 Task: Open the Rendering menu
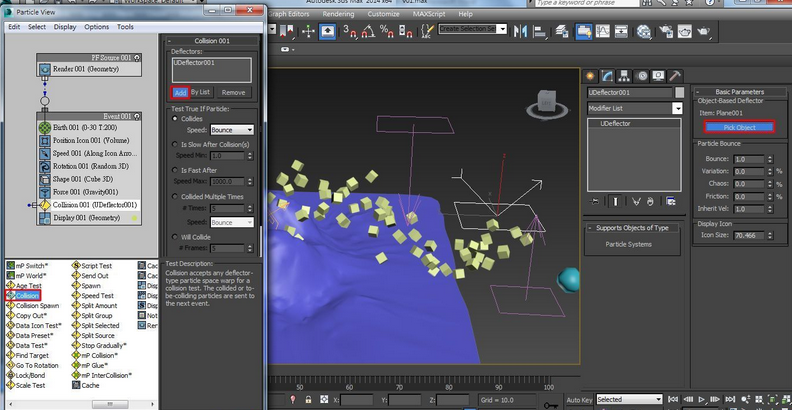[x=338, y=15]
